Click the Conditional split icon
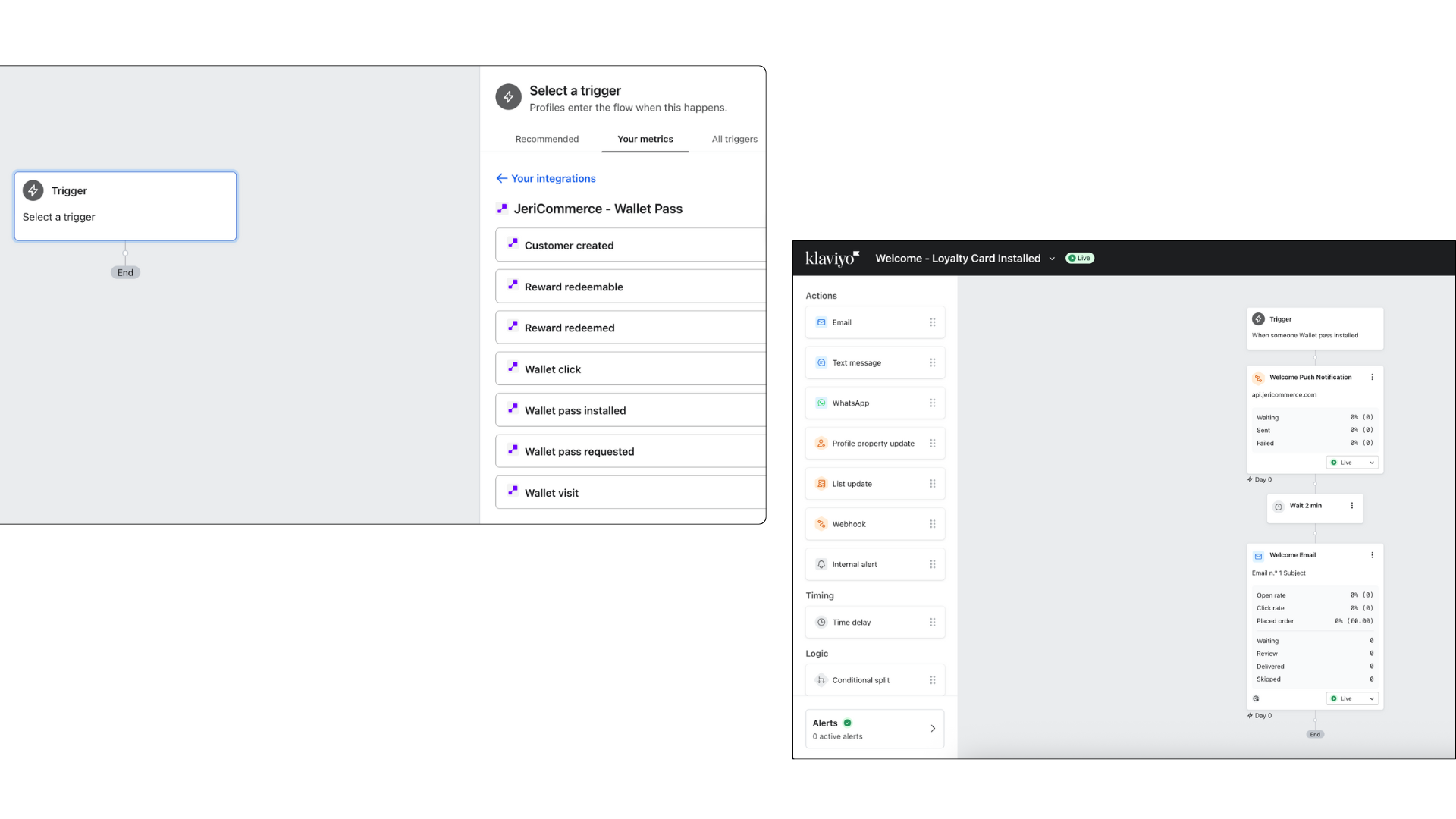 click(x=821, y=680)
